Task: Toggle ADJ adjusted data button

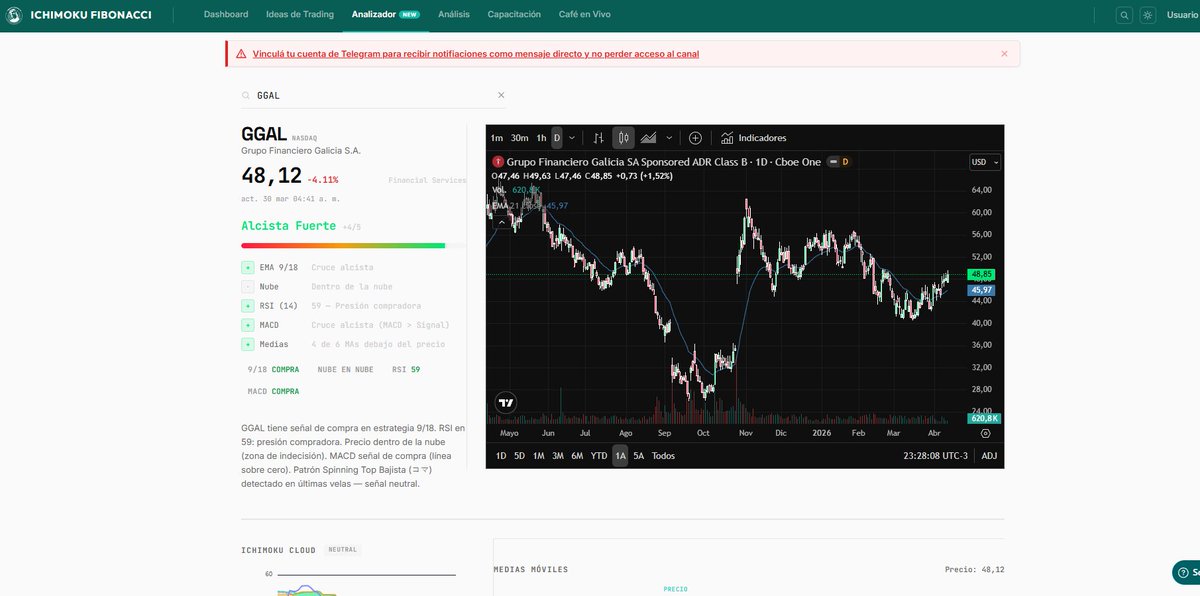Action: (989, 456)
